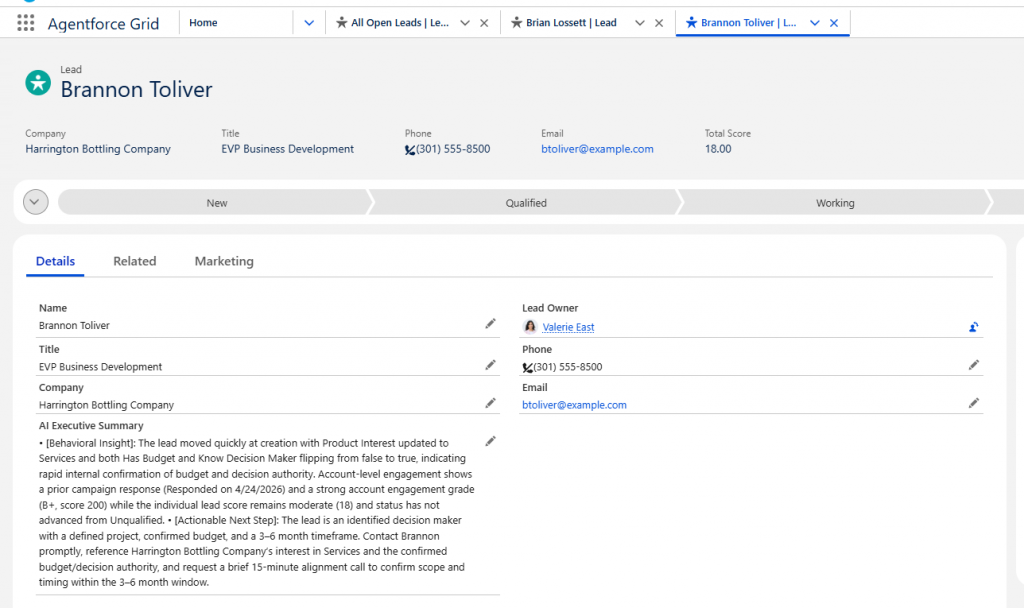Switch to the All Open Leads tab

tap(400, 23)
